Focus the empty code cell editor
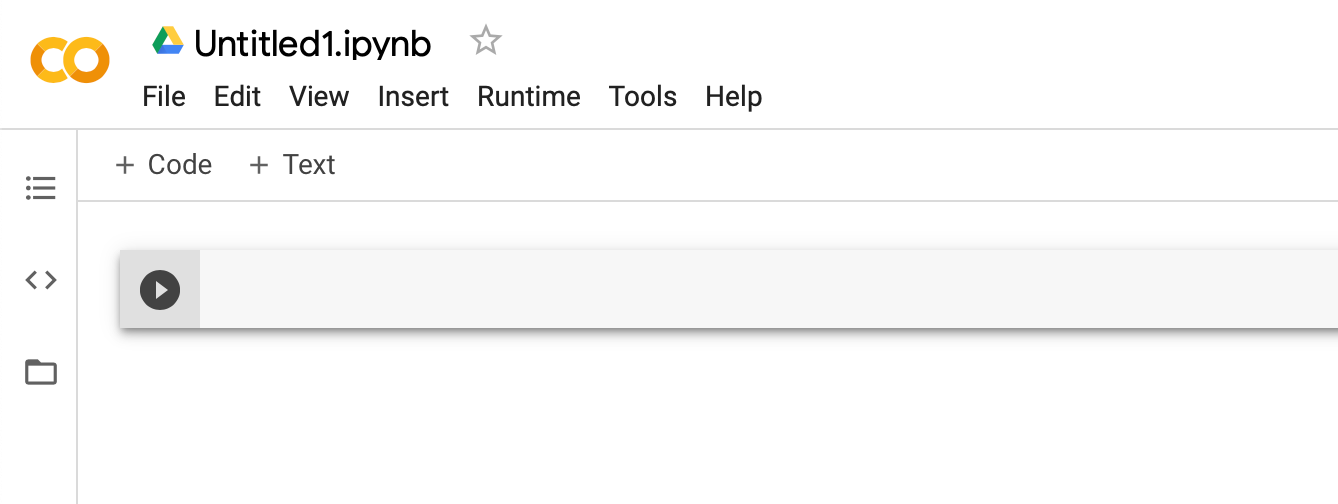This screenshot has width=1338, height=504. (760, 289)
